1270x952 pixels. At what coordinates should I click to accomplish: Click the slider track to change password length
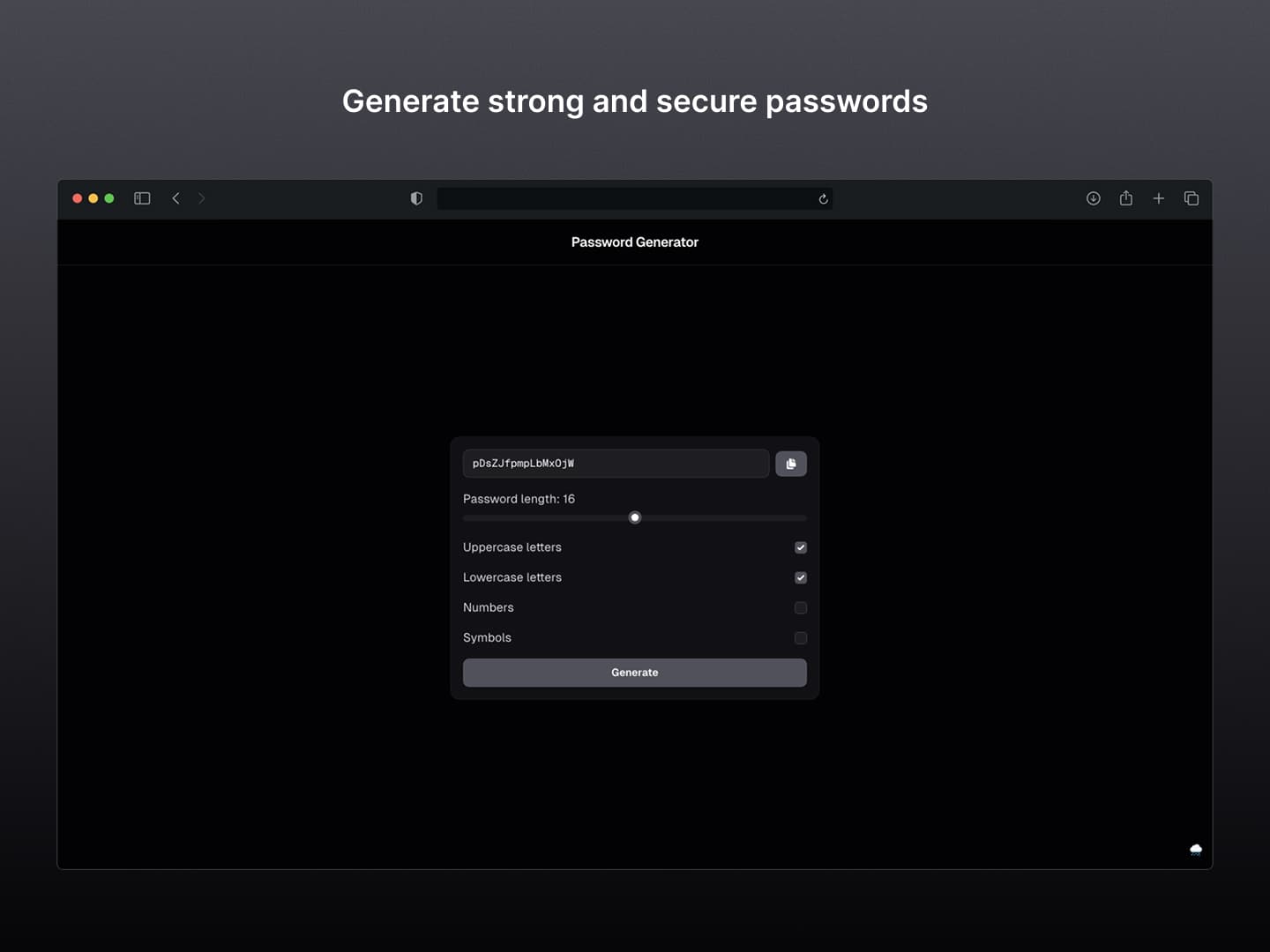tap(723, 517)
